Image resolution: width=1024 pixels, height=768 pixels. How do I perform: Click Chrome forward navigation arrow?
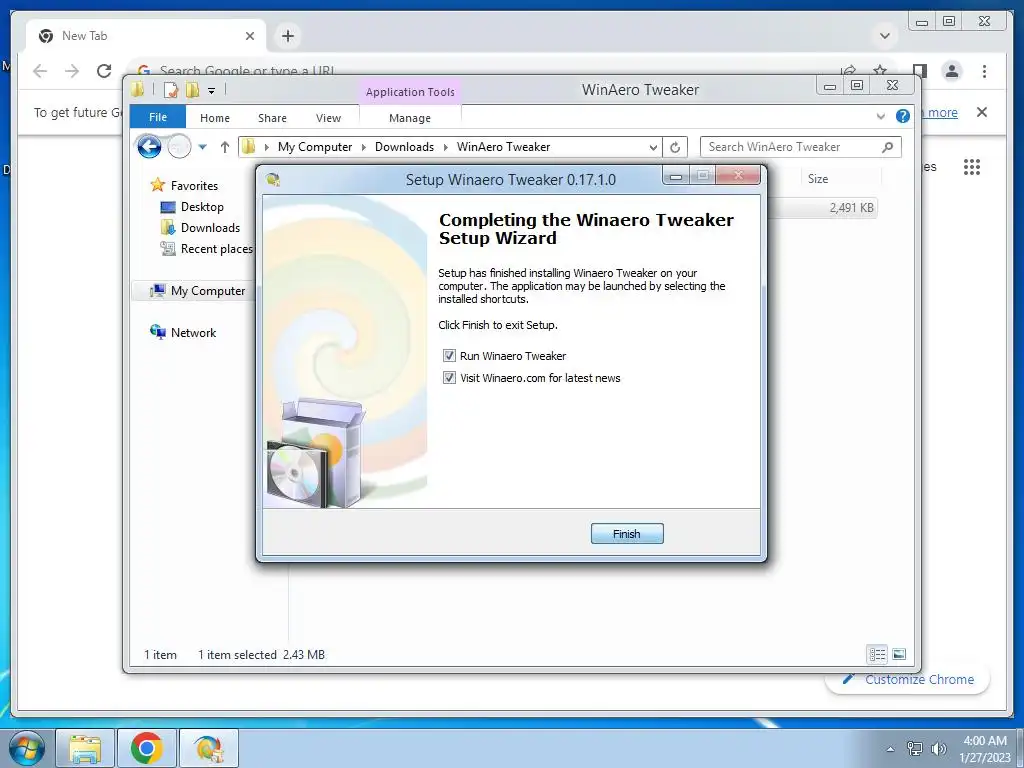pyautogui.click(x=72, y=71)
